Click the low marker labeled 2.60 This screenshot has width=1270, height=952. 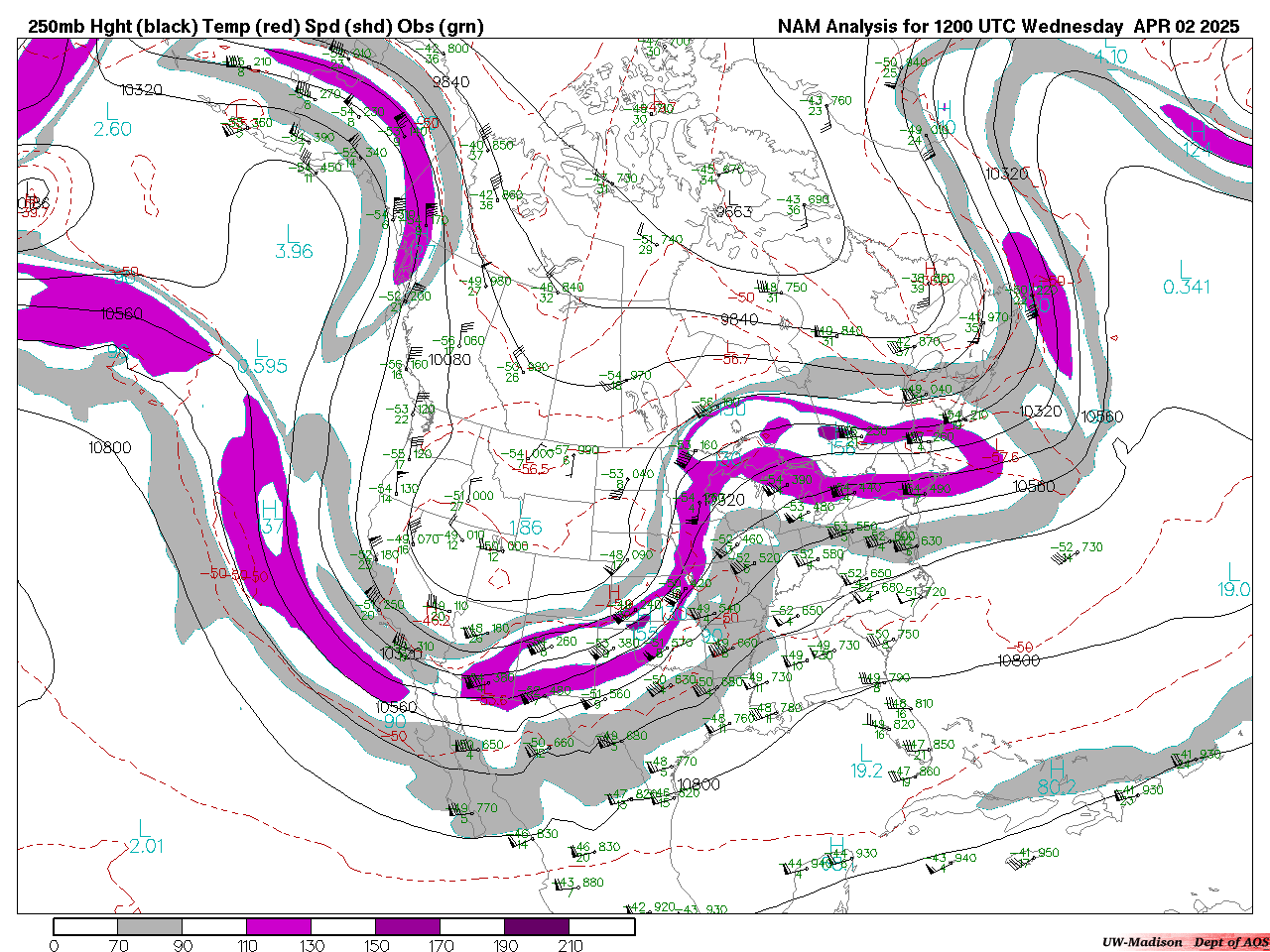click(112, 119)
